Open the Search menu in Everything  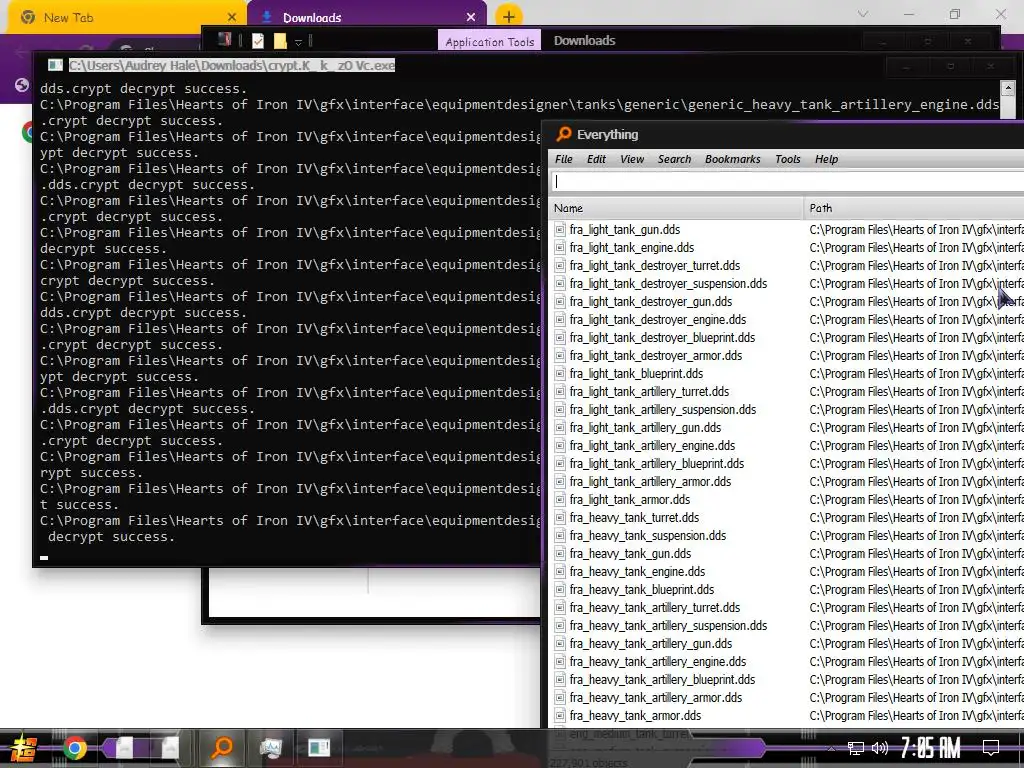[x=675, y=159]
